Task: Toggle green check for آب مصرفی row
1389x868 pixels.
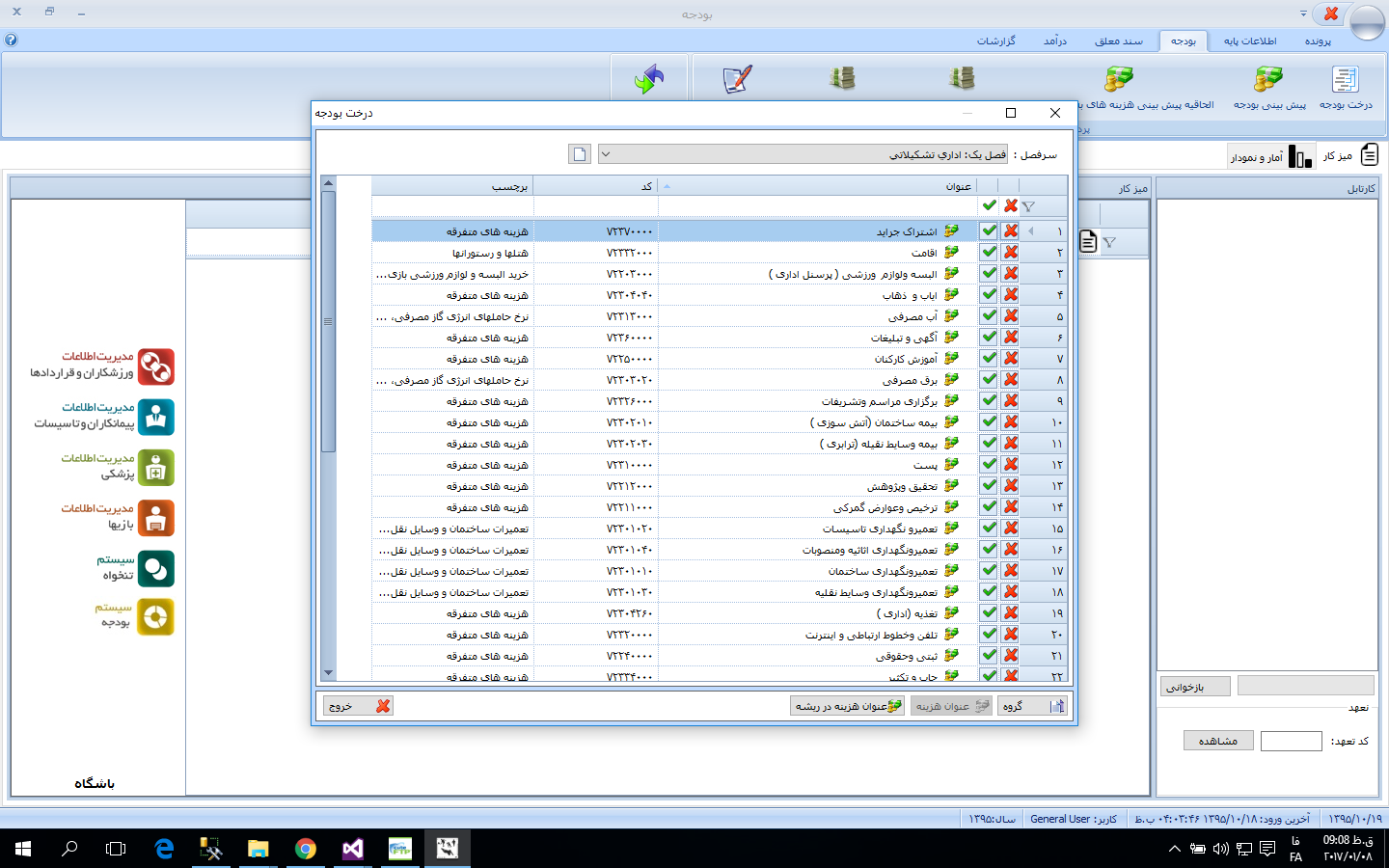Action: [x=989, y=316]
